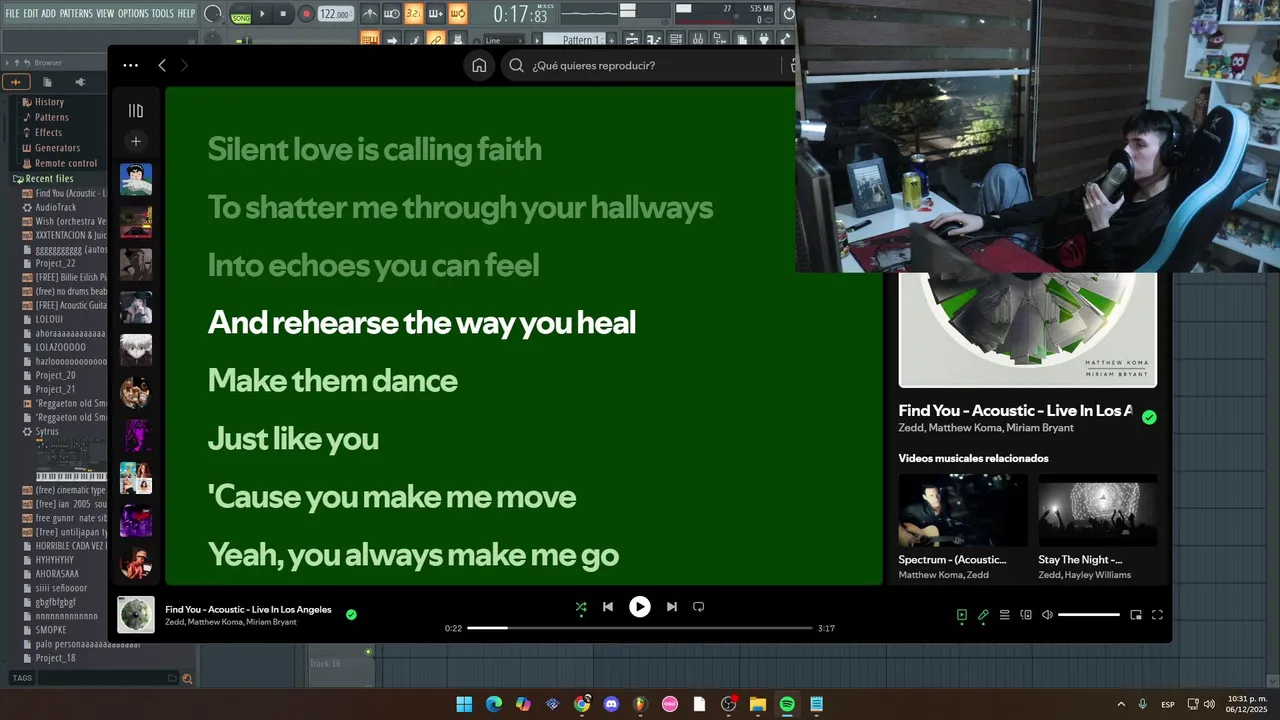The image size is (1280, 720).
Task: Toggle repeat in the Spotify player
Action: coord(699,607)
